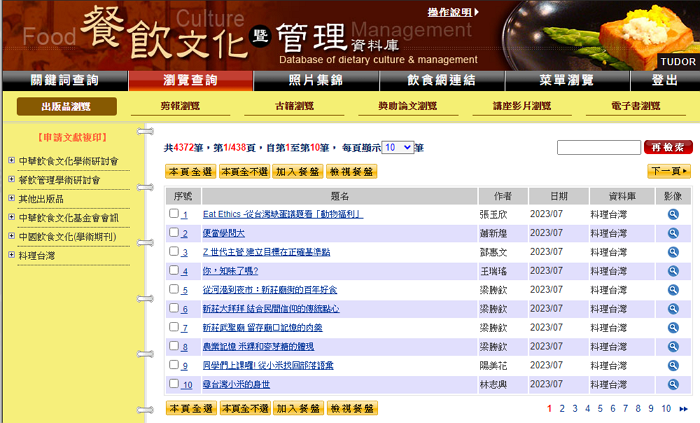Open image magnifier for row 2 便當學問大
Viewport: 700px width, 423px height.
click(x=673, y=233)
